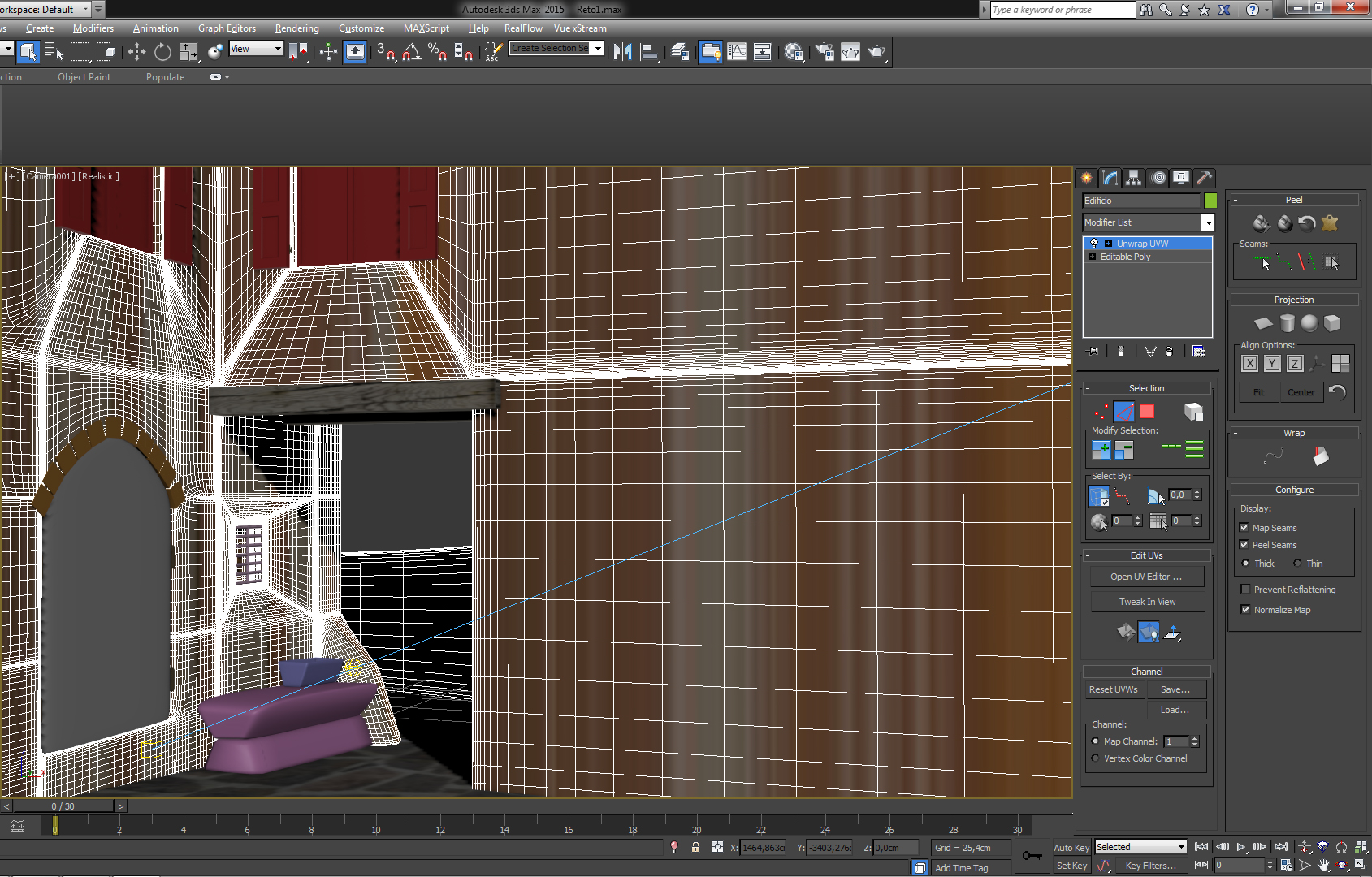Click the Render Production teapot icon

tap(876, 52)
